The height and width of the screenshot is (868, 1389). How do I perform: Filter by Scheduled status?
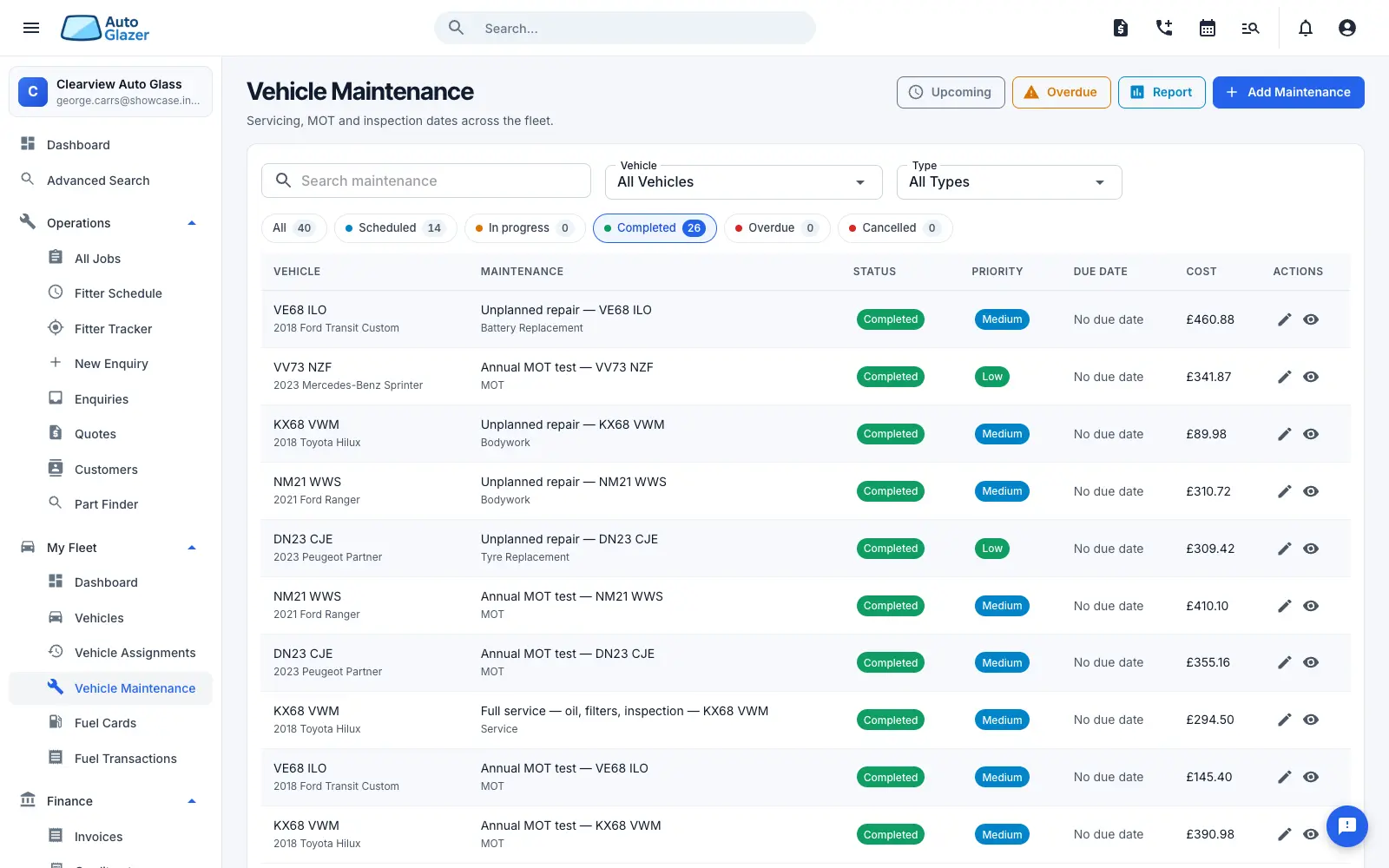pyautogui.click(x=395, y=228)
